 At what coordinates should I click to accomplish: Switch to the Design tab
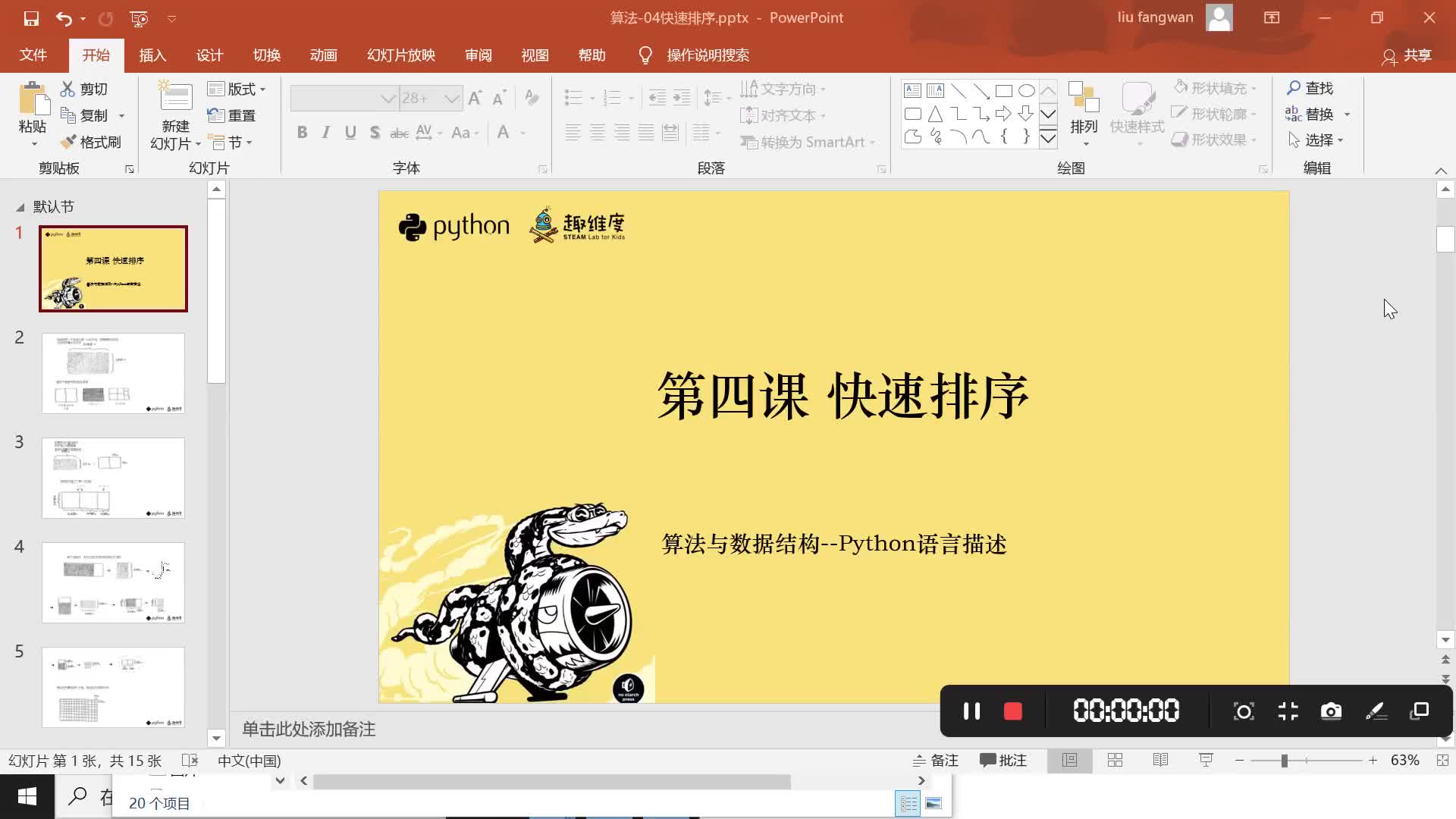pyautogui.click(x=209, y=55)
